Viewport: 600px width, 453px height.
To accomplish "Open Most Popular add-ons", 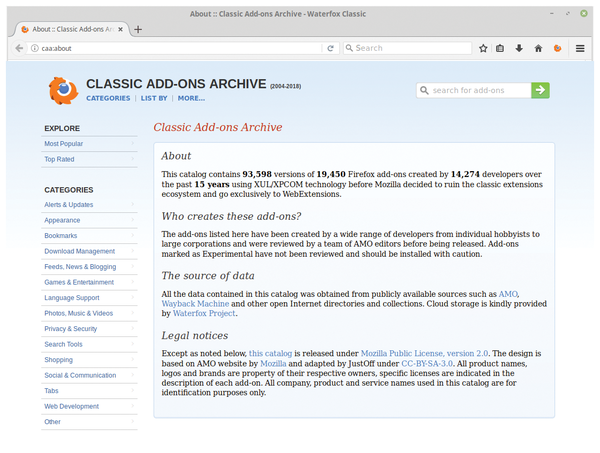I will [x=89, y=144].
